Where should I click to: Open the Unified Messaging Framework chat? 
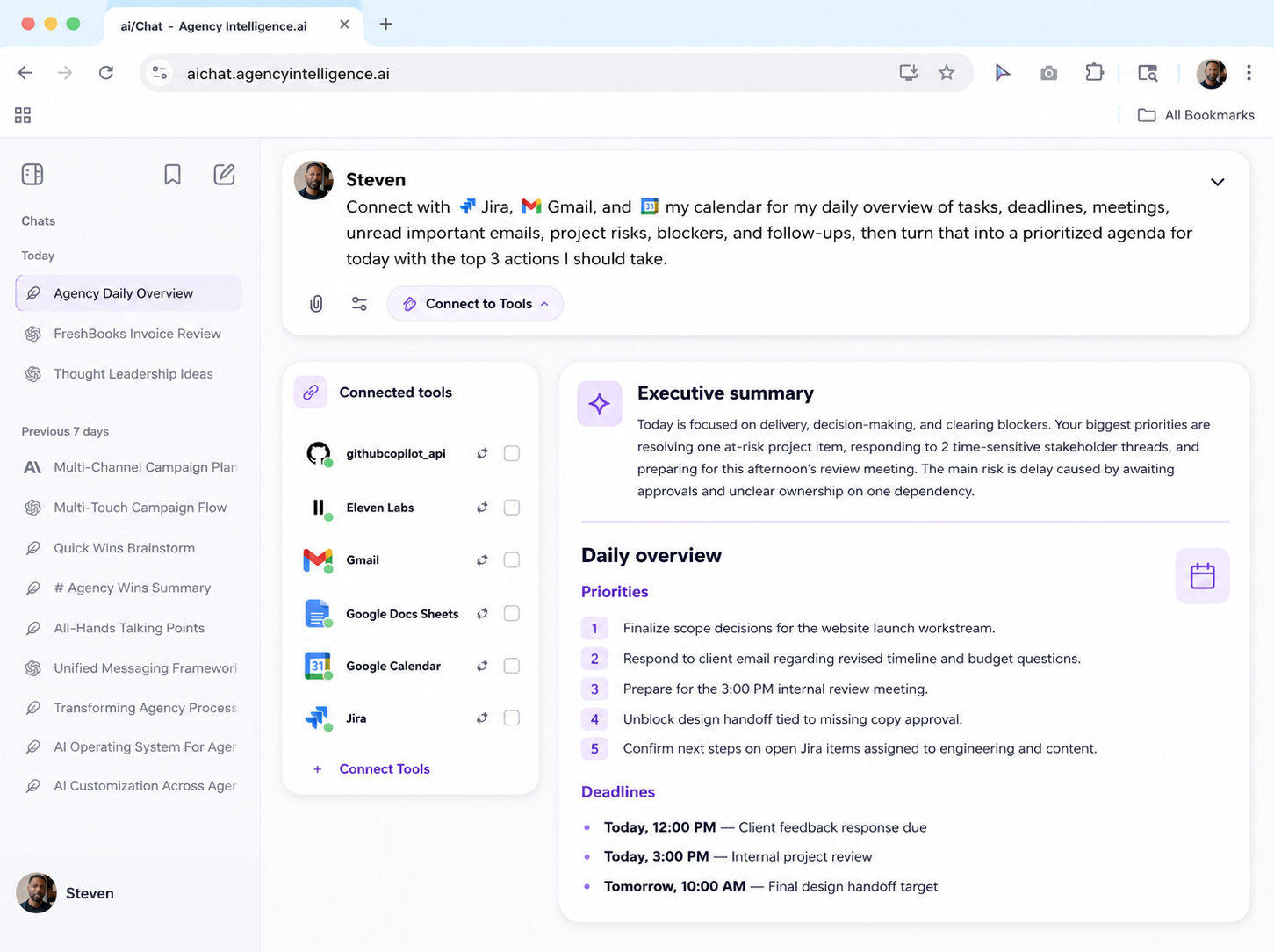[x=129, y=668]
